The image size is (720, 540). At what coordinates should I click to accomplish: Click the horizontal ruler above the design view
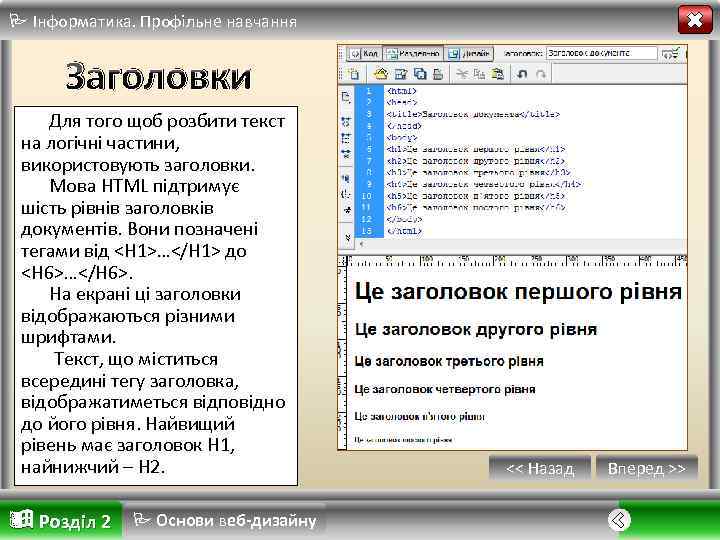(517, 261)
